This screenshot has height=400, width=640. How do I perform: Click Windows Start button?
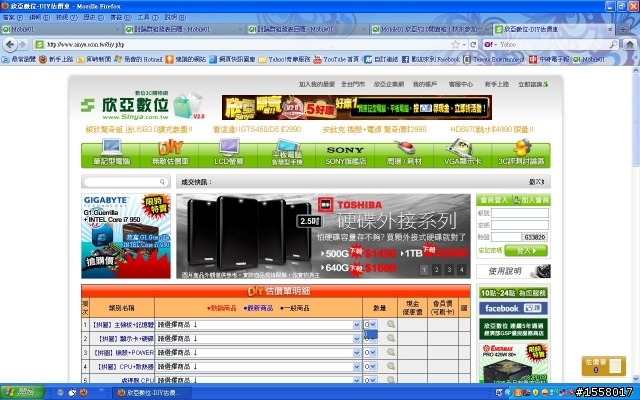coord(22,393)
